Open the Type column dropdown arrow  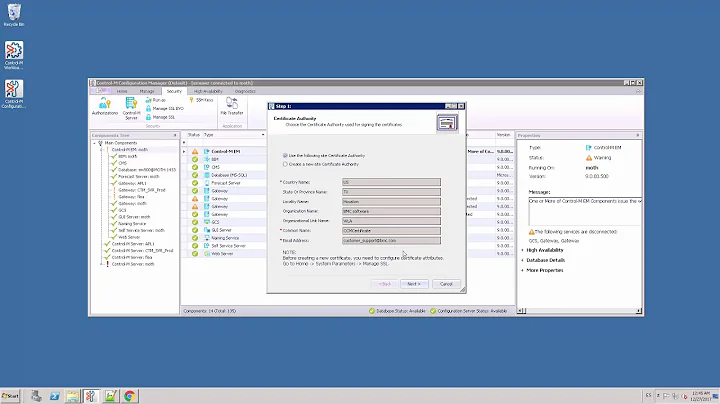point(263,135)
